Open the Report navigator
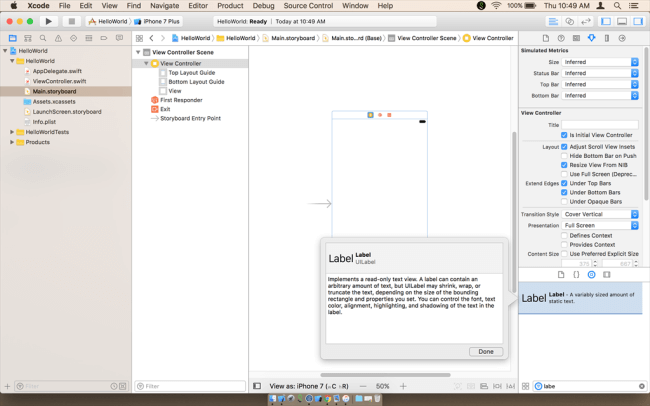650x406 pixels. (119, 38)
